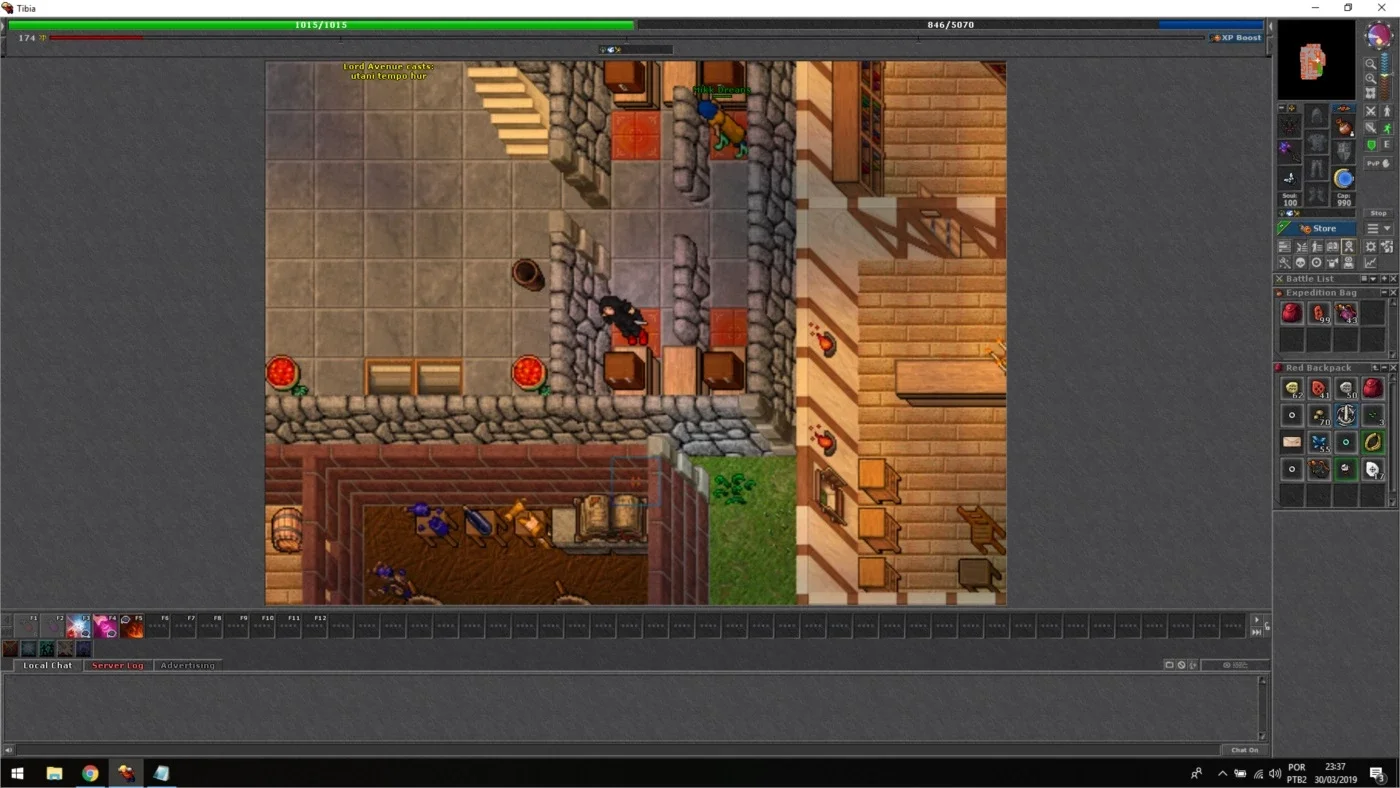Select the platinum coin stack of 50

[1346, 388]
